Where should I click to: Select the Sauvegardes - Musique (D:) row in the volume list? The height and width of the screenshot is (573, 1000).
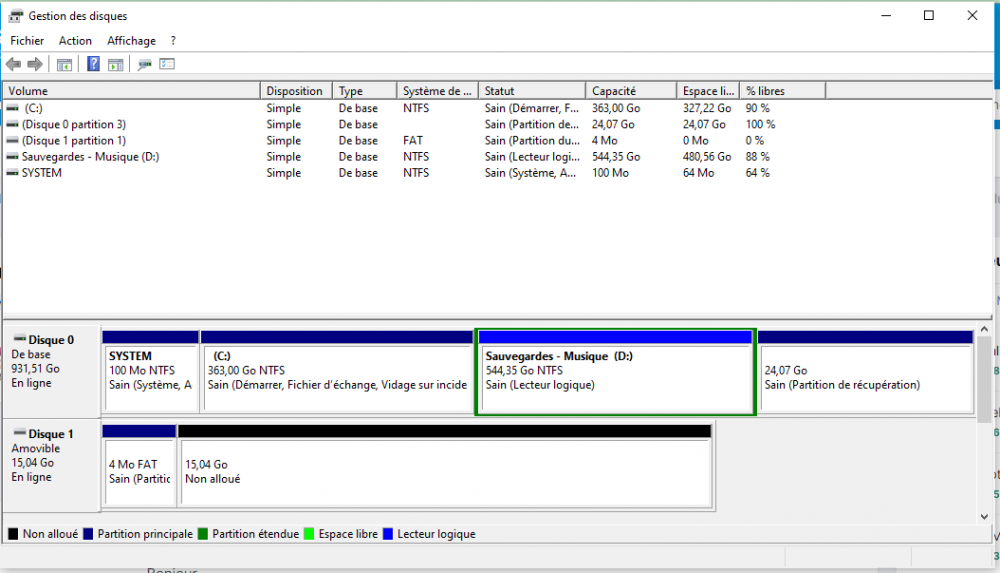[90, 157]
